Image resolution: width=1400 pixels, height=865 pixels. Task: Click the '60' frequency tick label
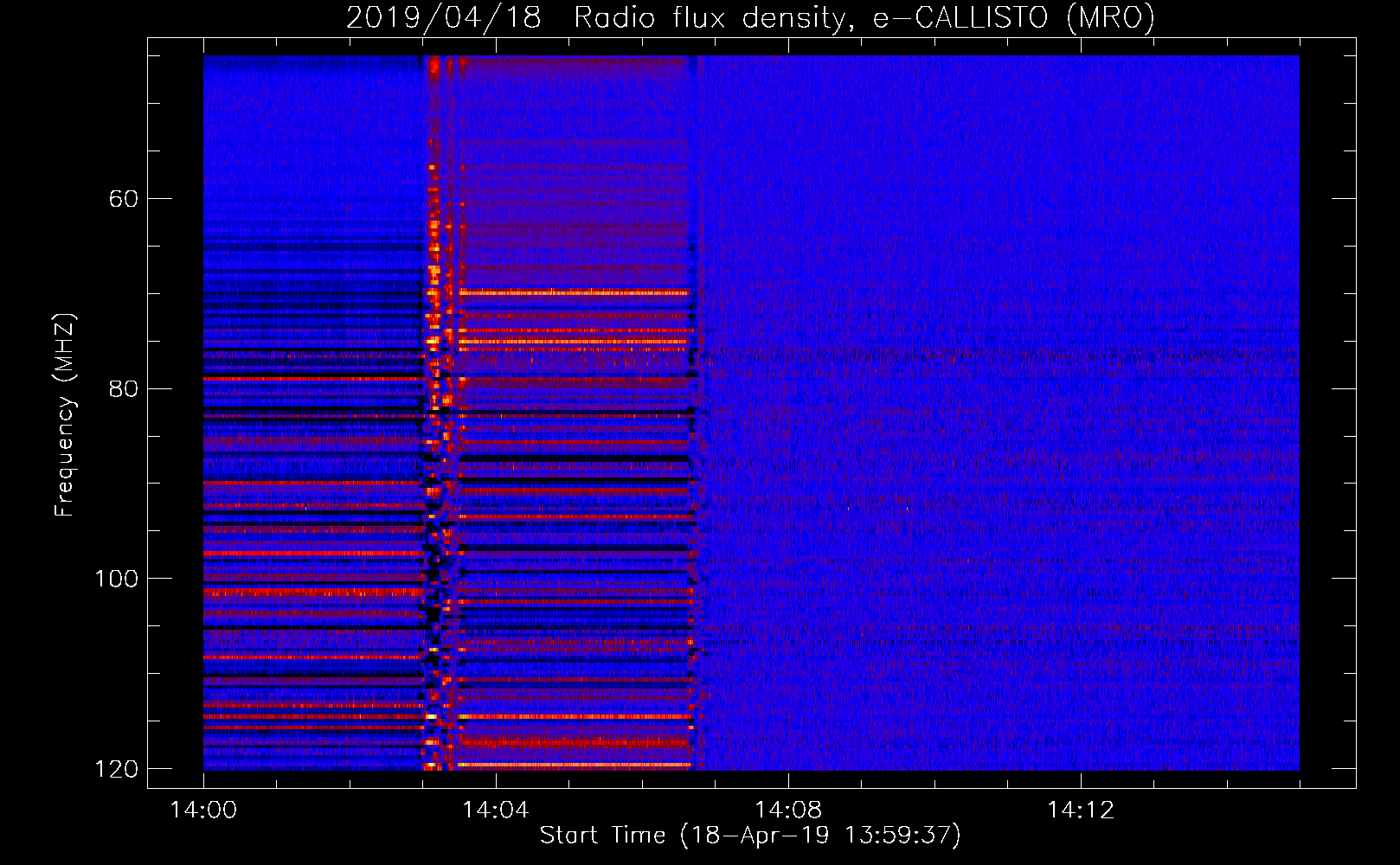(x=124, y=199)
